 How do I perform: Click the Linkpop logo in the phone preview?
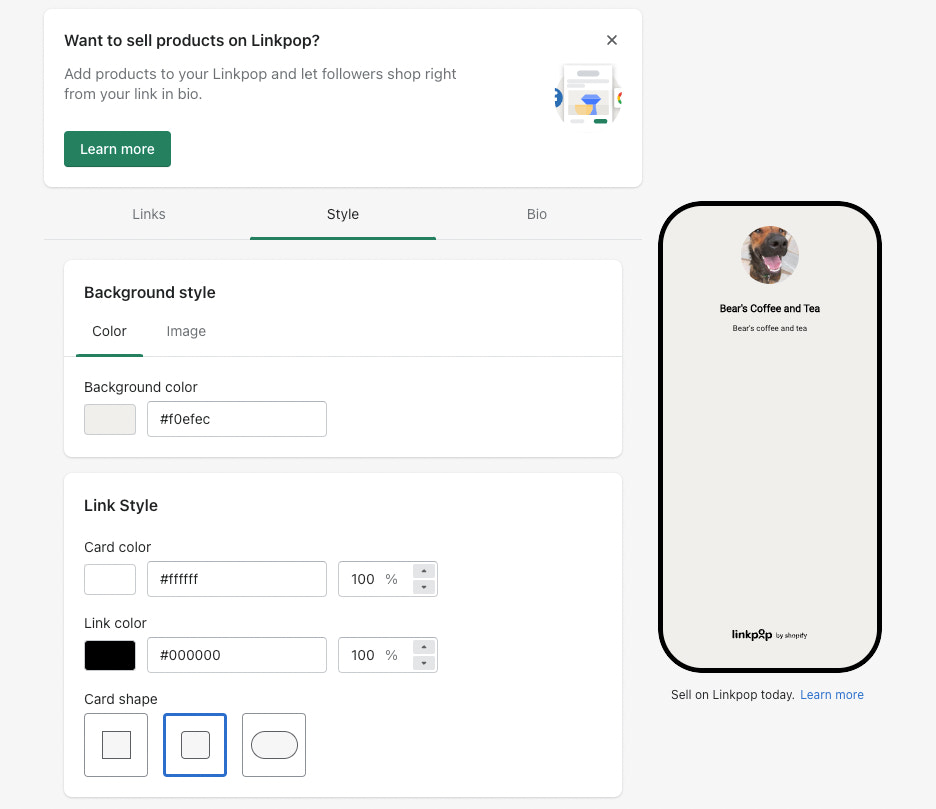769,634
